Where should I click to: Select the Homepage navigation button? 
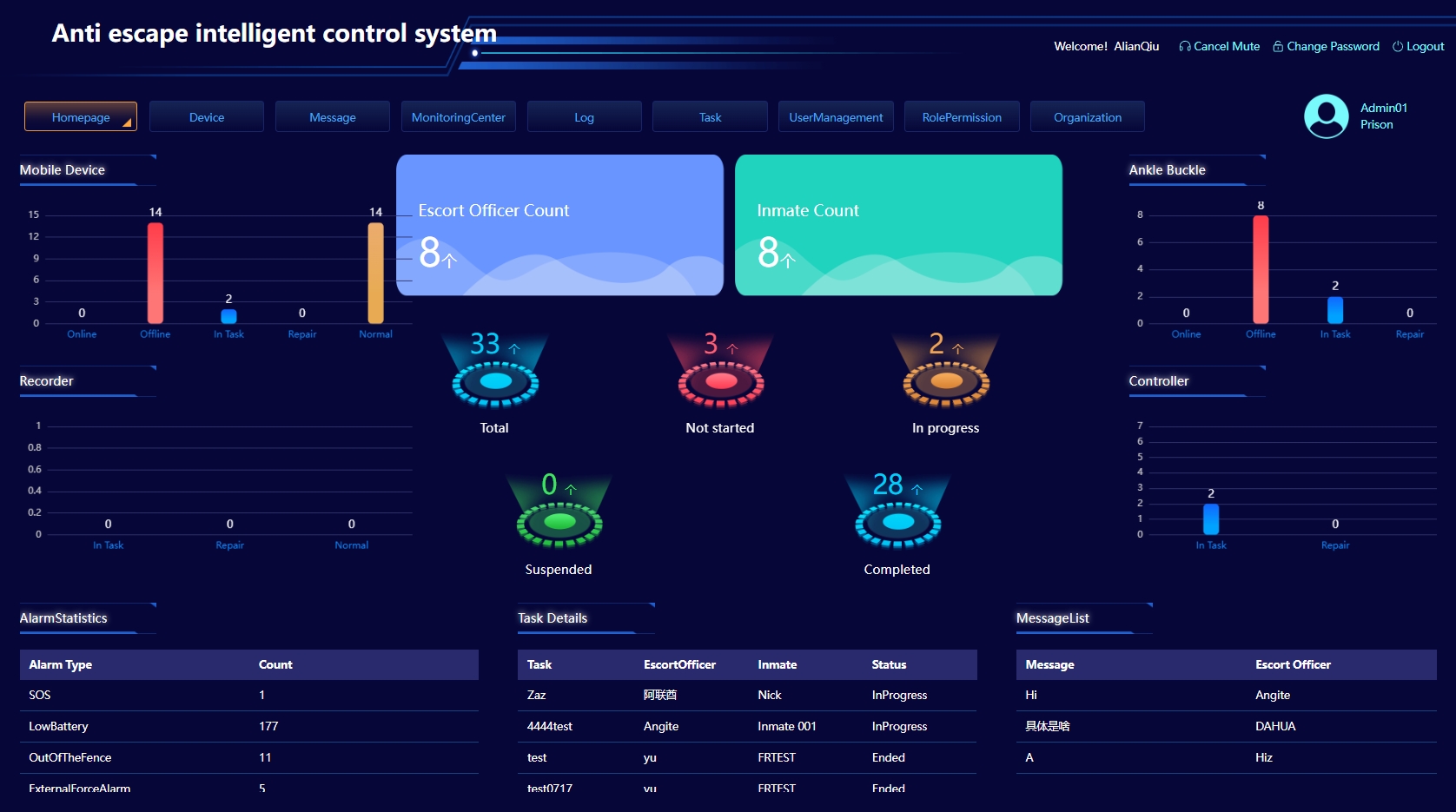click(x=81, y=117)
